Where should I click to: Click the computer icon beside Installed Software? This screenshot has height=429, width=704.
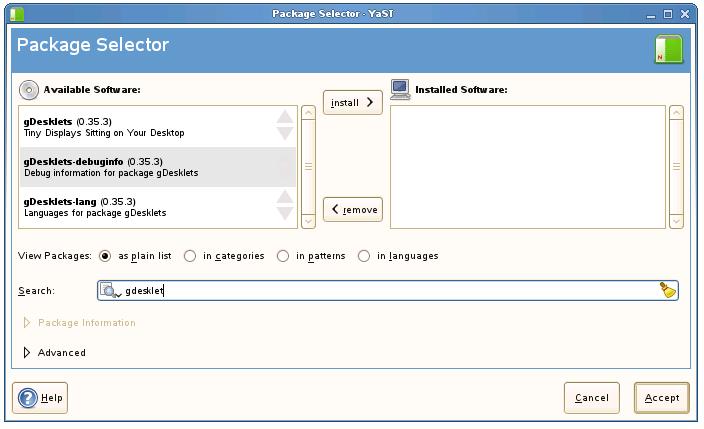click(x=400, y=89)
